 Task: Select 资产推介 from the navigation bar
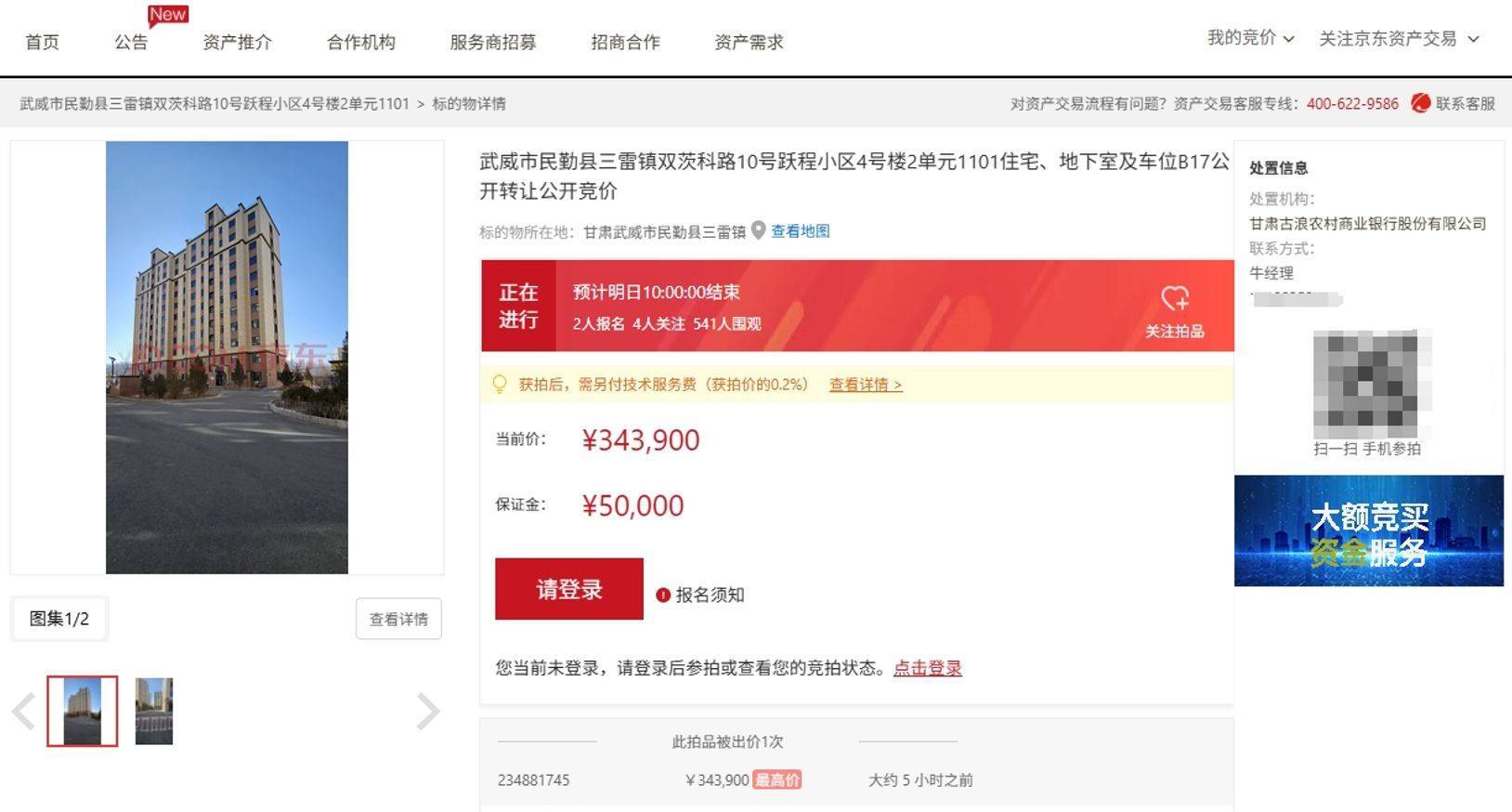pos(236,41)
